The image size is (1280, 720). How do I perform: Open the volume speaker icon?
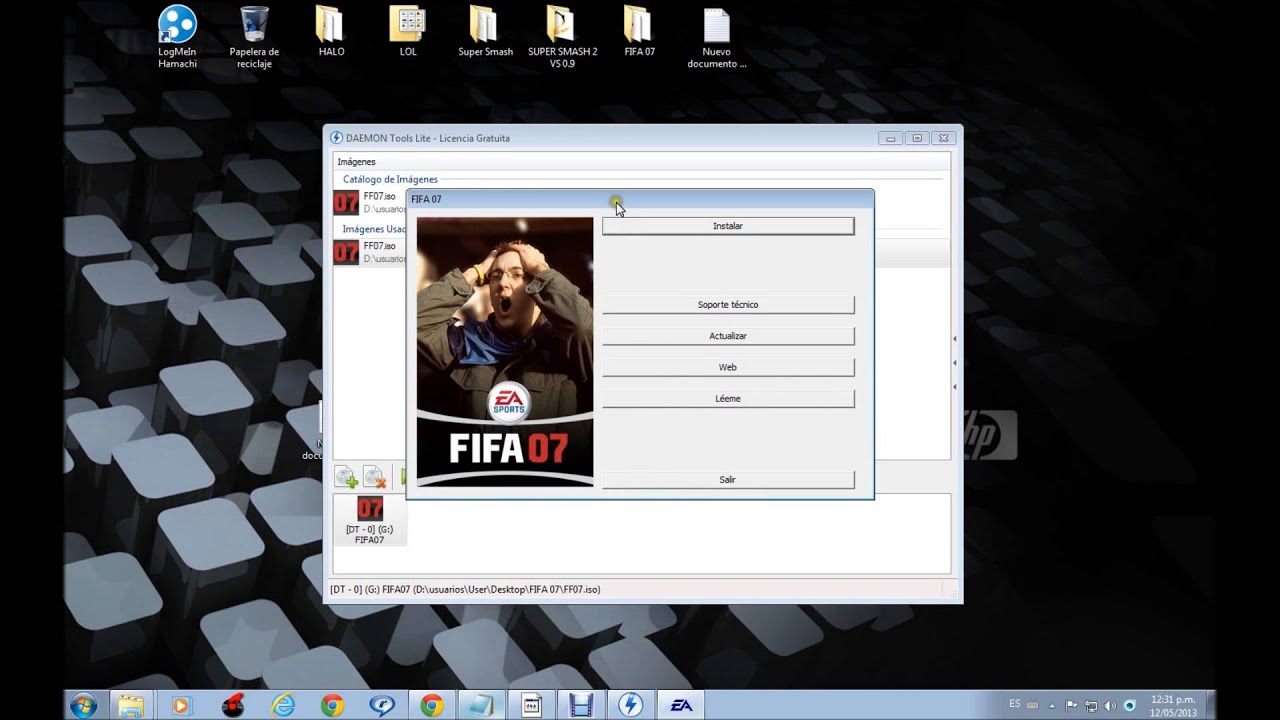(x=1110, y=705)
